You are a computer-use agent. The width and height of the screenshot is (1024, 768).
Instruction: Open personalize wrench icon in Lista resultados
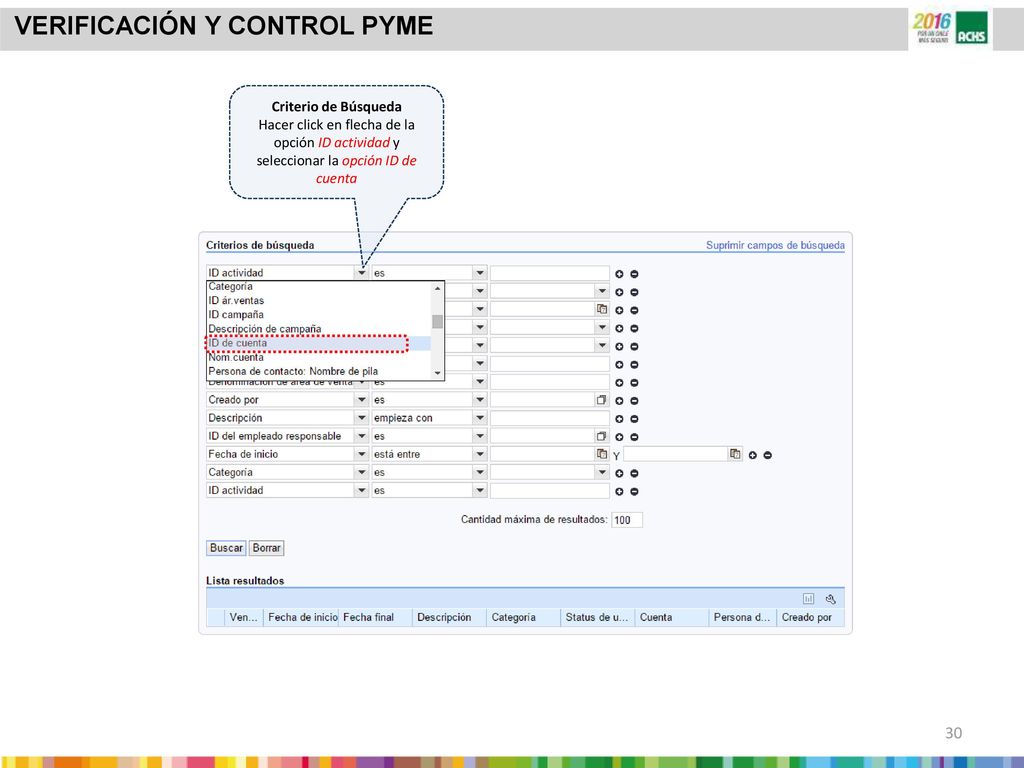831,599
